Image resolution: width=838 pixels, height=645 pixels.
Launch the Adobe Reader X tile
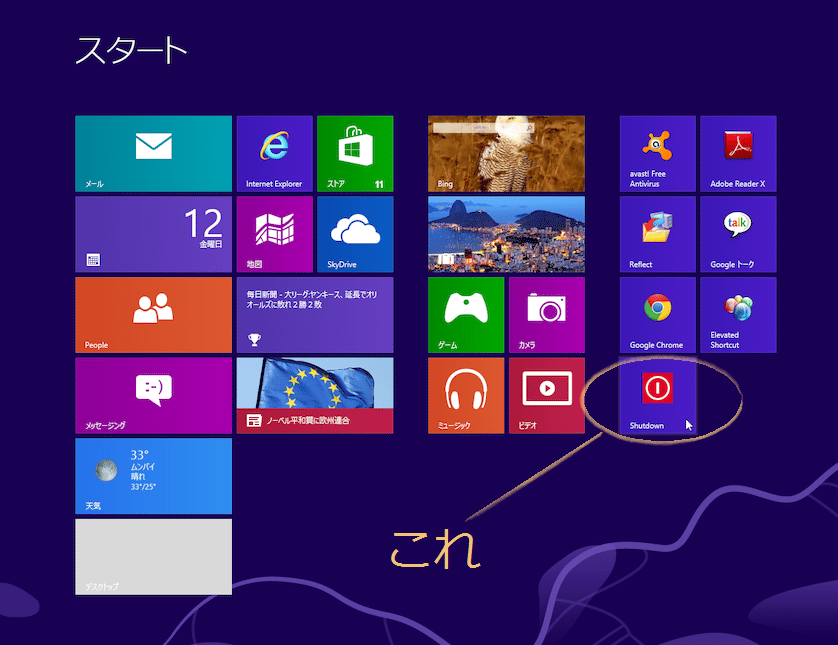(738, 154)
